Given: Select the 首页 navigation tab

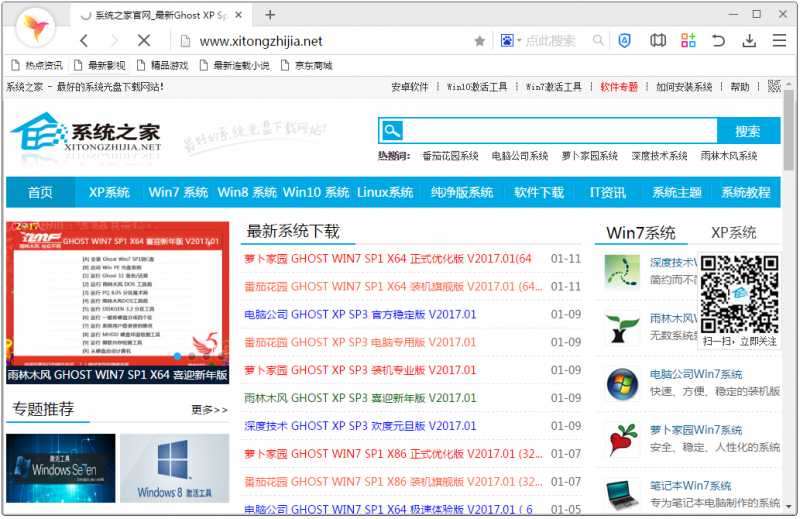Looking at the screenshot, I should [40, 192].
